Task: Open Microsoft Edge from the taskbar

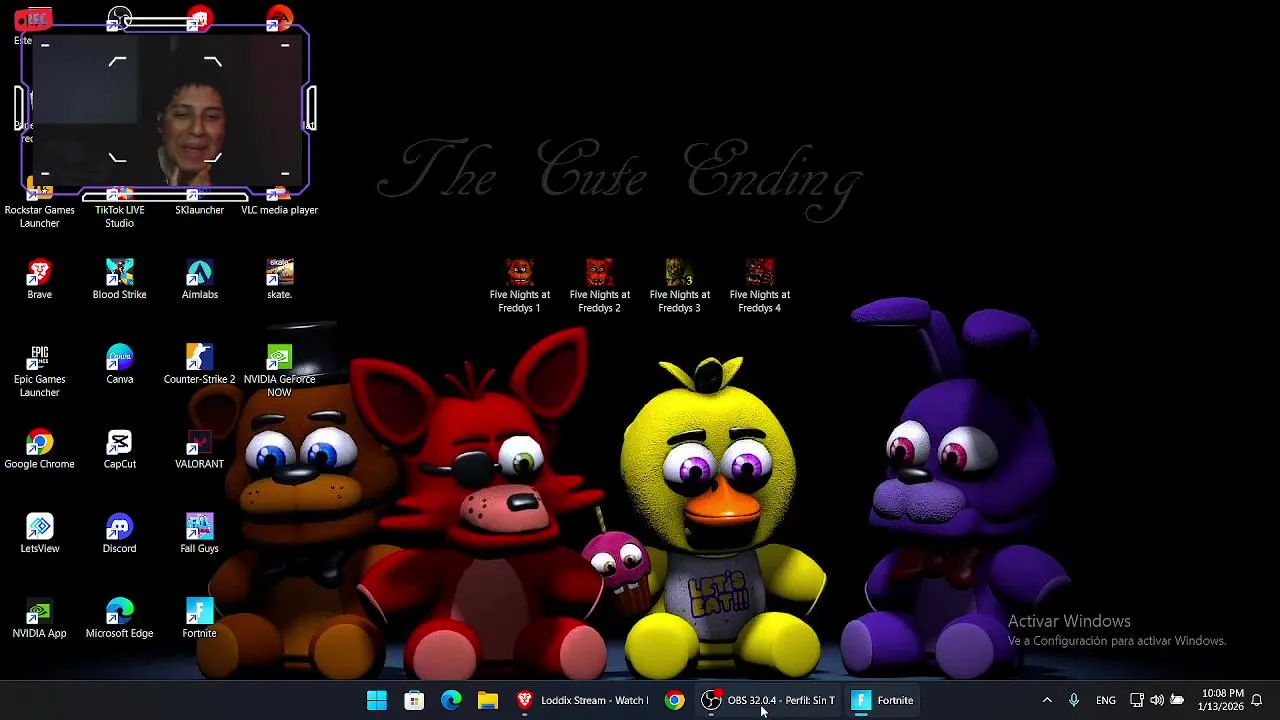Action: click(x=451, y=700)
